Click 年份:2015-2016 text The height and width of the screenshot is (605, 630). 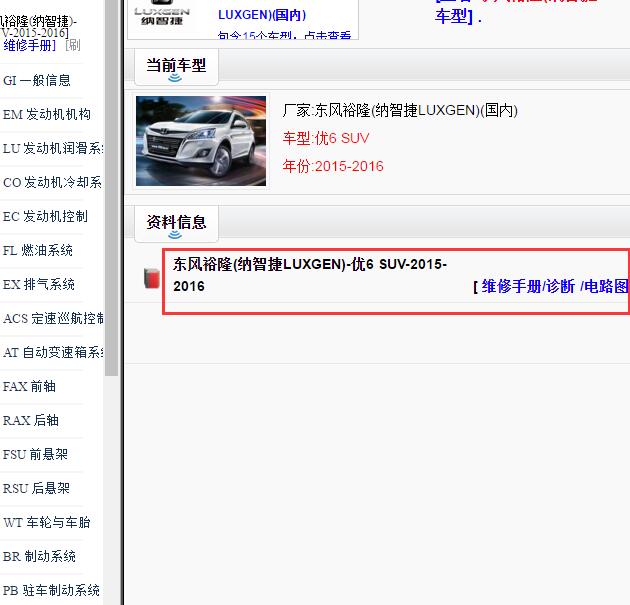(x=333, y=166)
